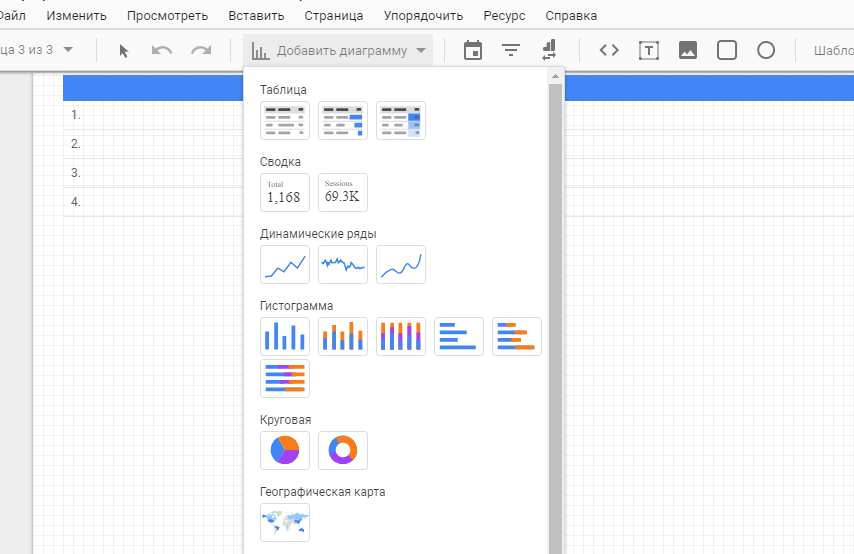Expand the Добавить диаграмму dropdown
The width and height of the screenshot is (854, 554).
[x=339, y=51]
